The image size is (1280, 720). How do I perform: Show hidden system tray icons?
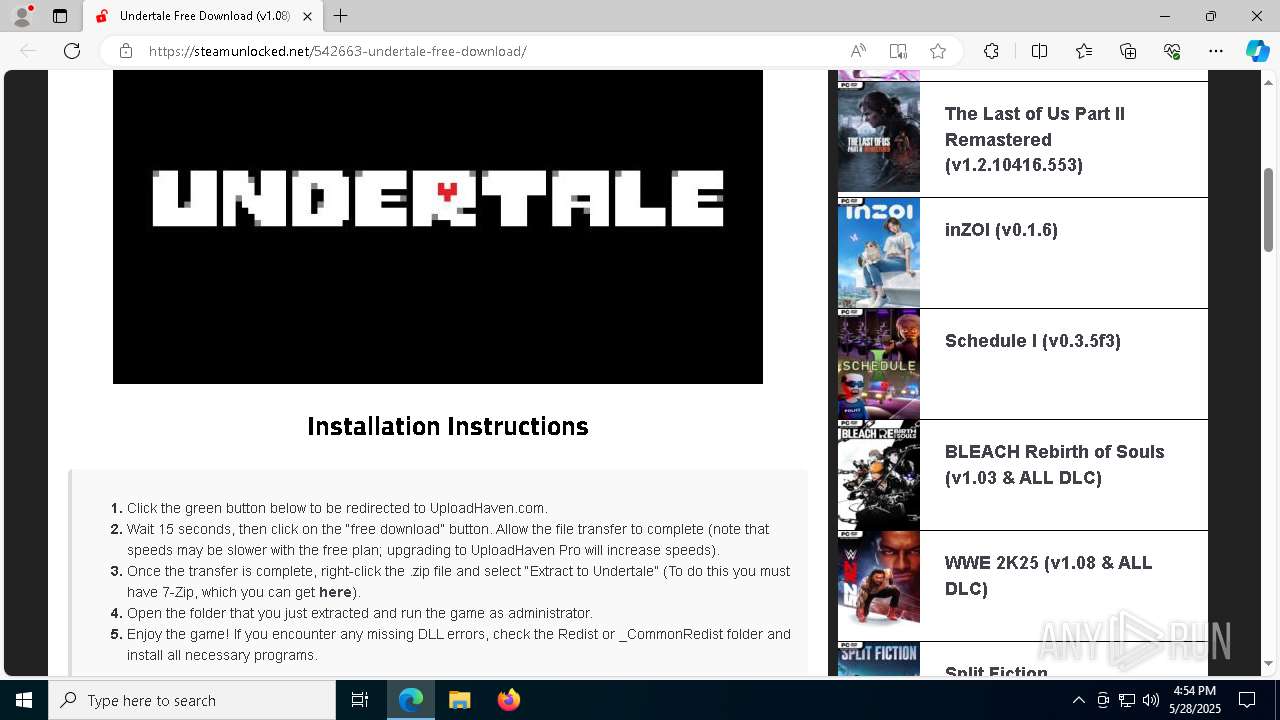1078,700
